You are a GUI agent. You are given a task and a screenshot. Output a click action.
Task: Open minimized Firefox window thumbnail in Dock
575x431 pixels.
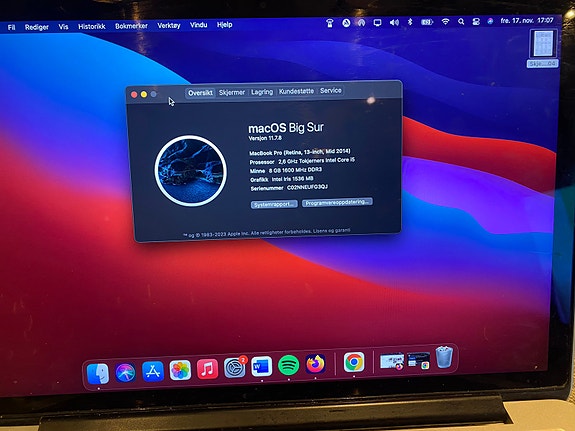coord(392,361)
